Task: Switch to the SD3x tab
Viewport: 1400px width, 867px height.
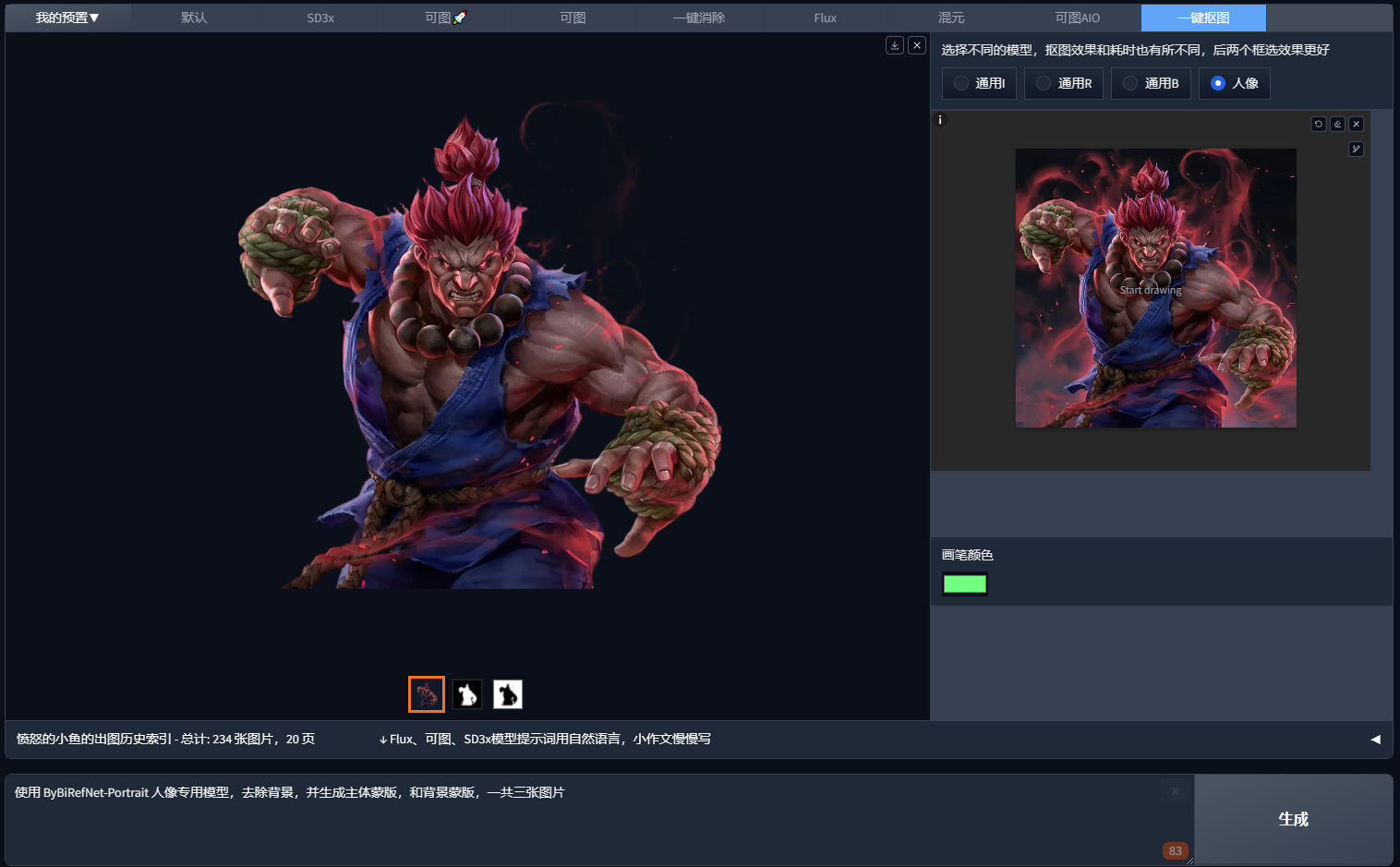Action: (x=320, y=18)
